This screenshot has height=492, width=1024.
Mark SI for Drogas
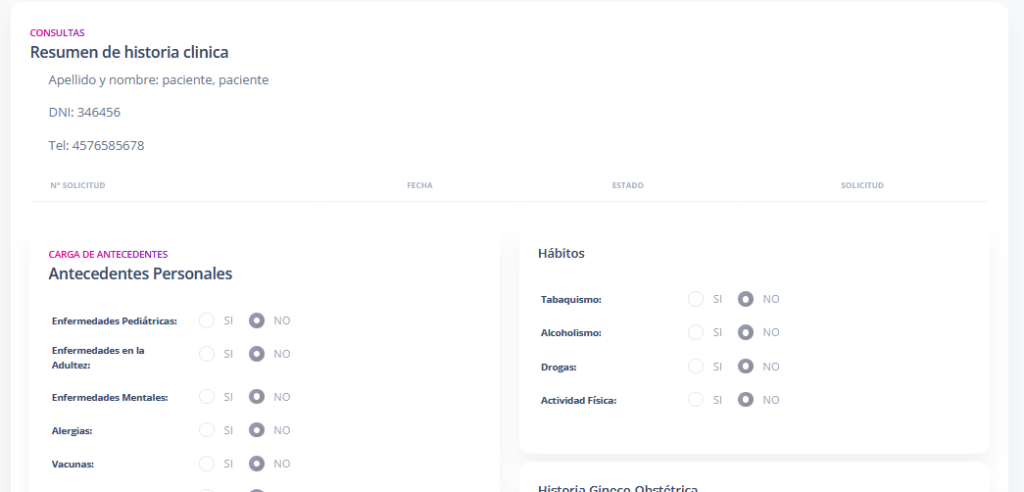pos(696,366)
